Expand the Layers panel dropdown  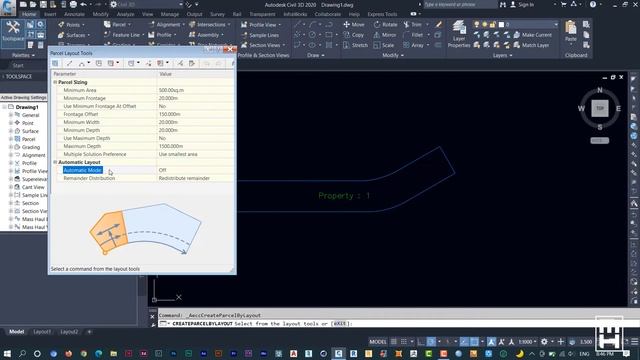pos(502,55)
